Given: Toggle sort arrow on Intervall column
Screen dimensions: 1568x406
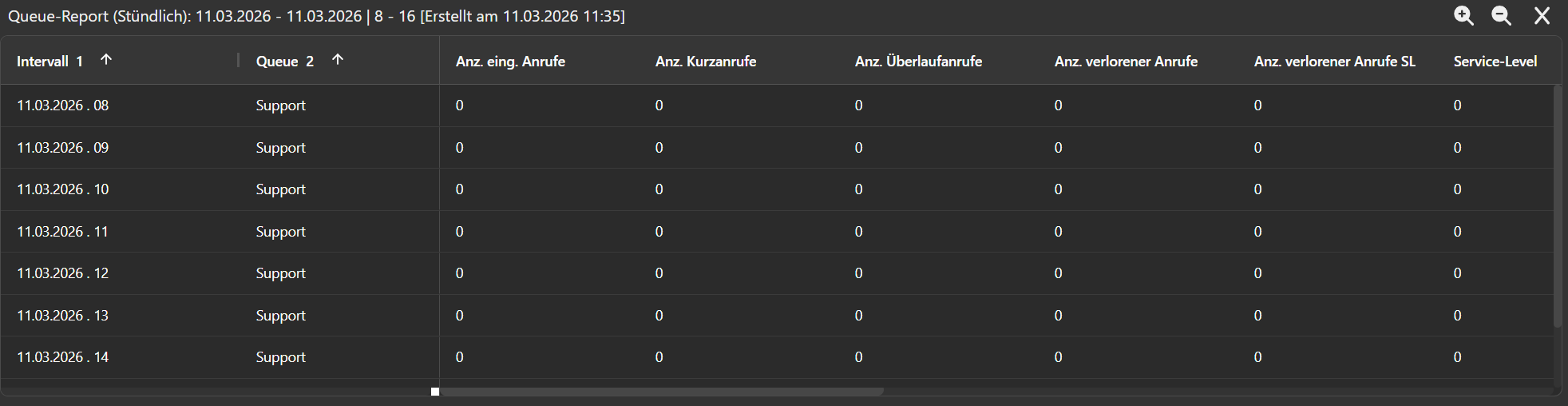Looking at the screenshot, I should click(105, 60).
